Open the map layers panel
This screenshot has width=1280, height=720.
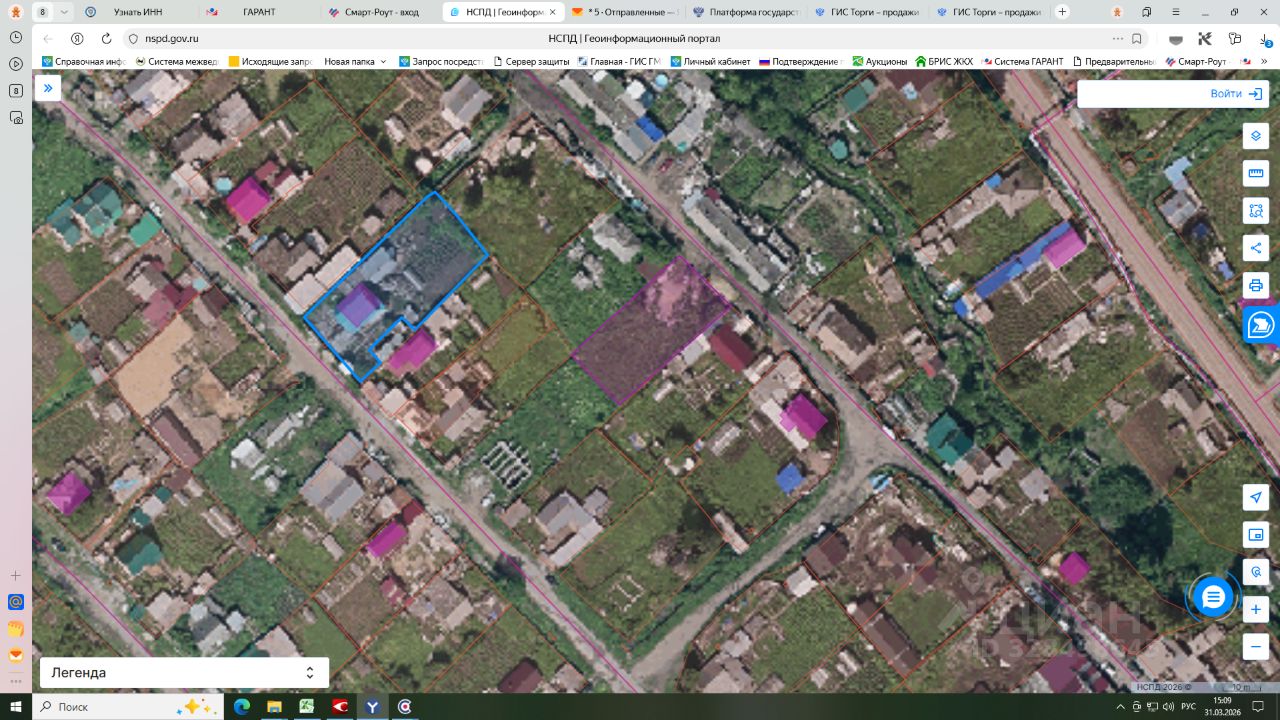coord(1256,136)
